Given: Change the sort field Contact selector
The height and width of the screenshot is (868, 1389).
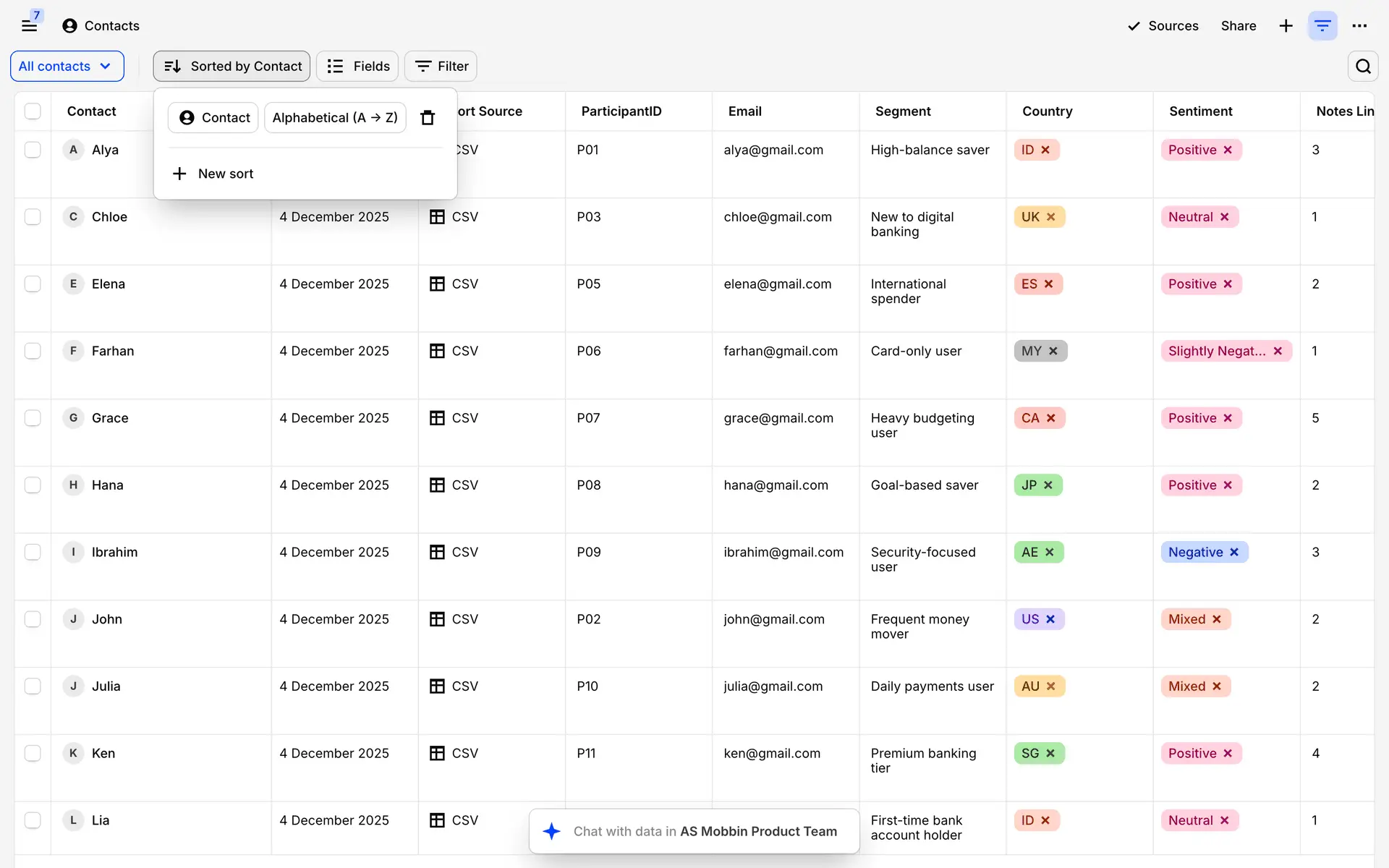Looking at the screenshot, I should [213, 118].
